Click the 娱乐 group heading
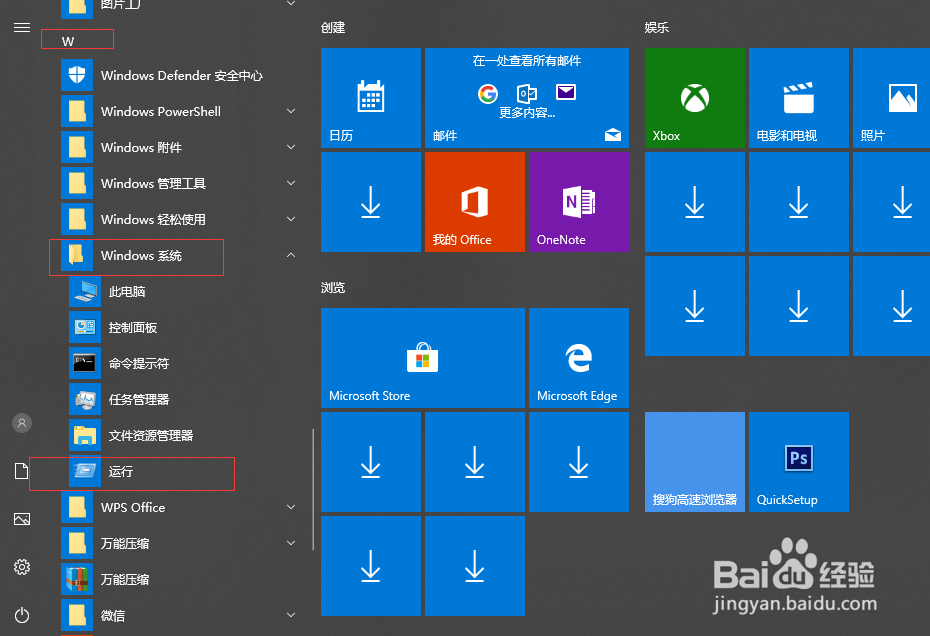 (657, 27)
